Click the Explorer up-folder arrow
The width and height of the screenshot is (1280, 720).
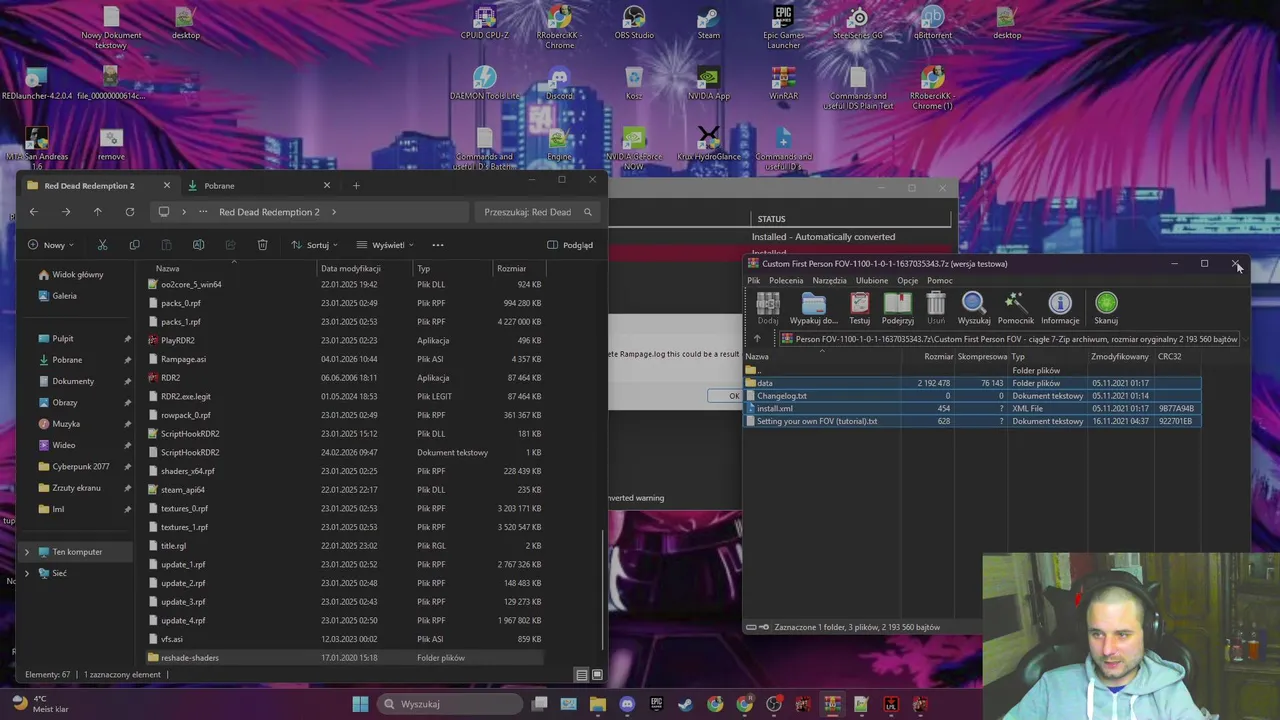[x=97, y=212]
